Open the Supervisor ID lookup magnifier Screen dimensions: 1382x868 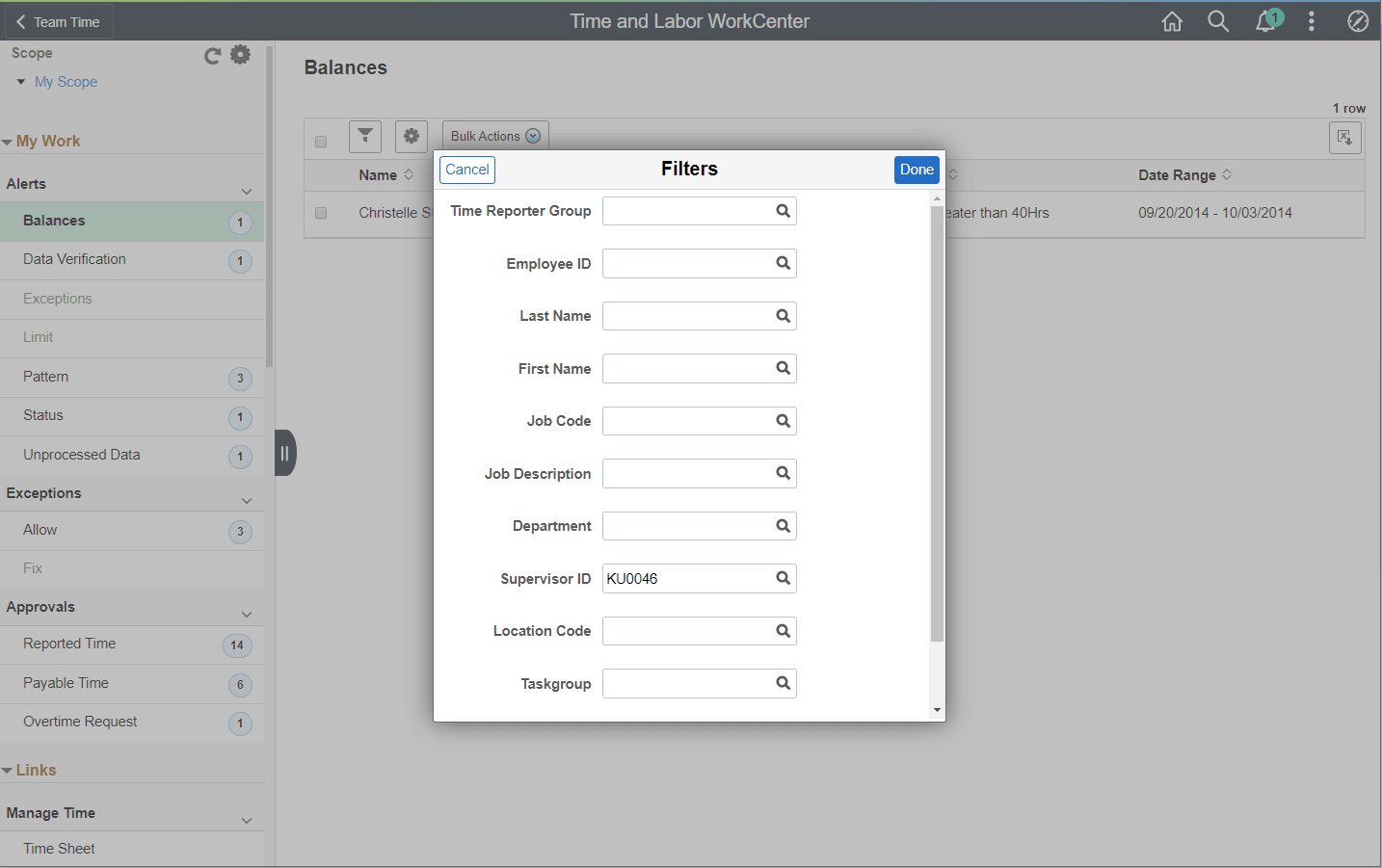point(782,578)
